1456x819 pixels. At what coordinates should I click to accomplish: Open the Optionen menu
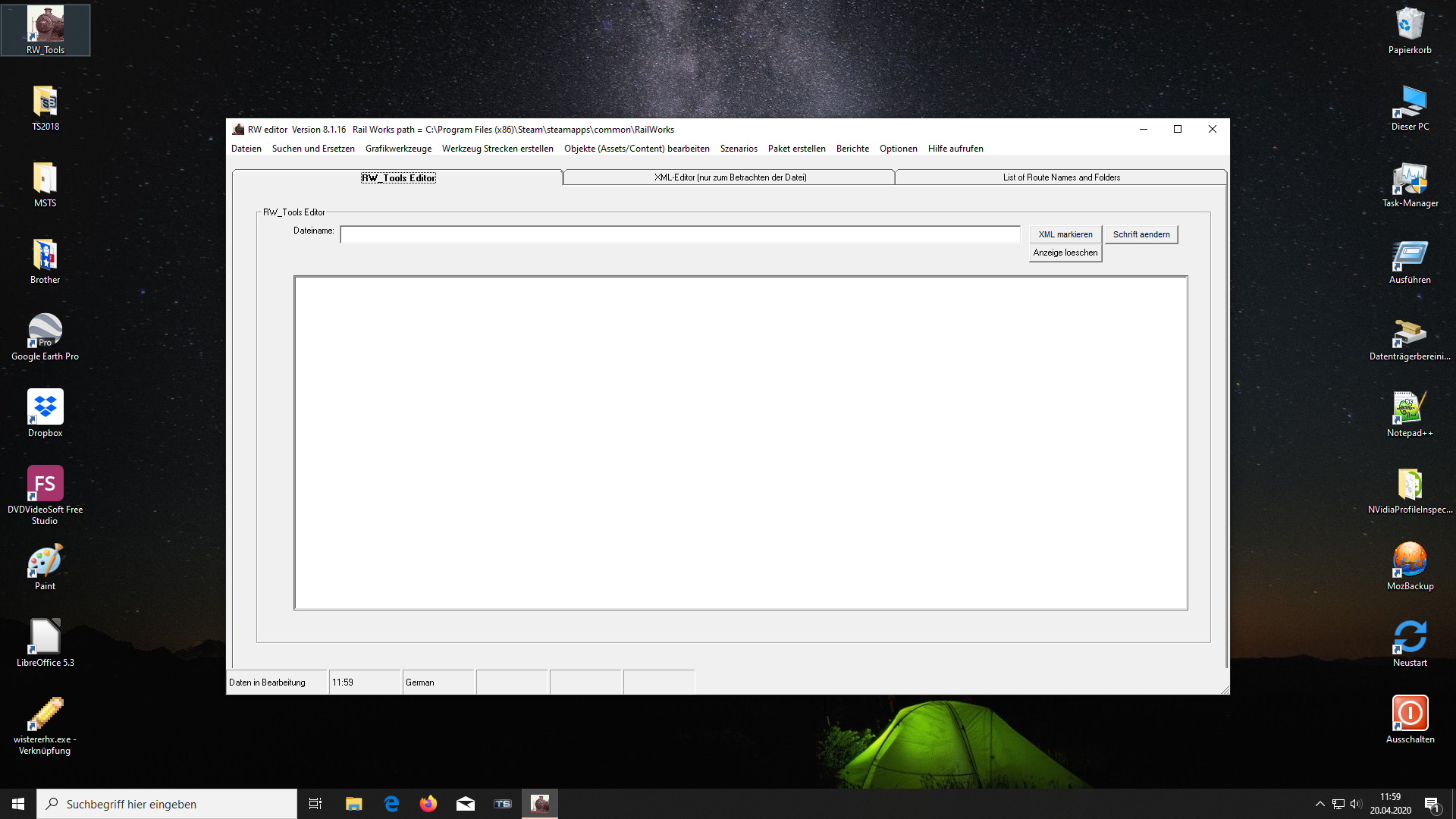[898, 149]
